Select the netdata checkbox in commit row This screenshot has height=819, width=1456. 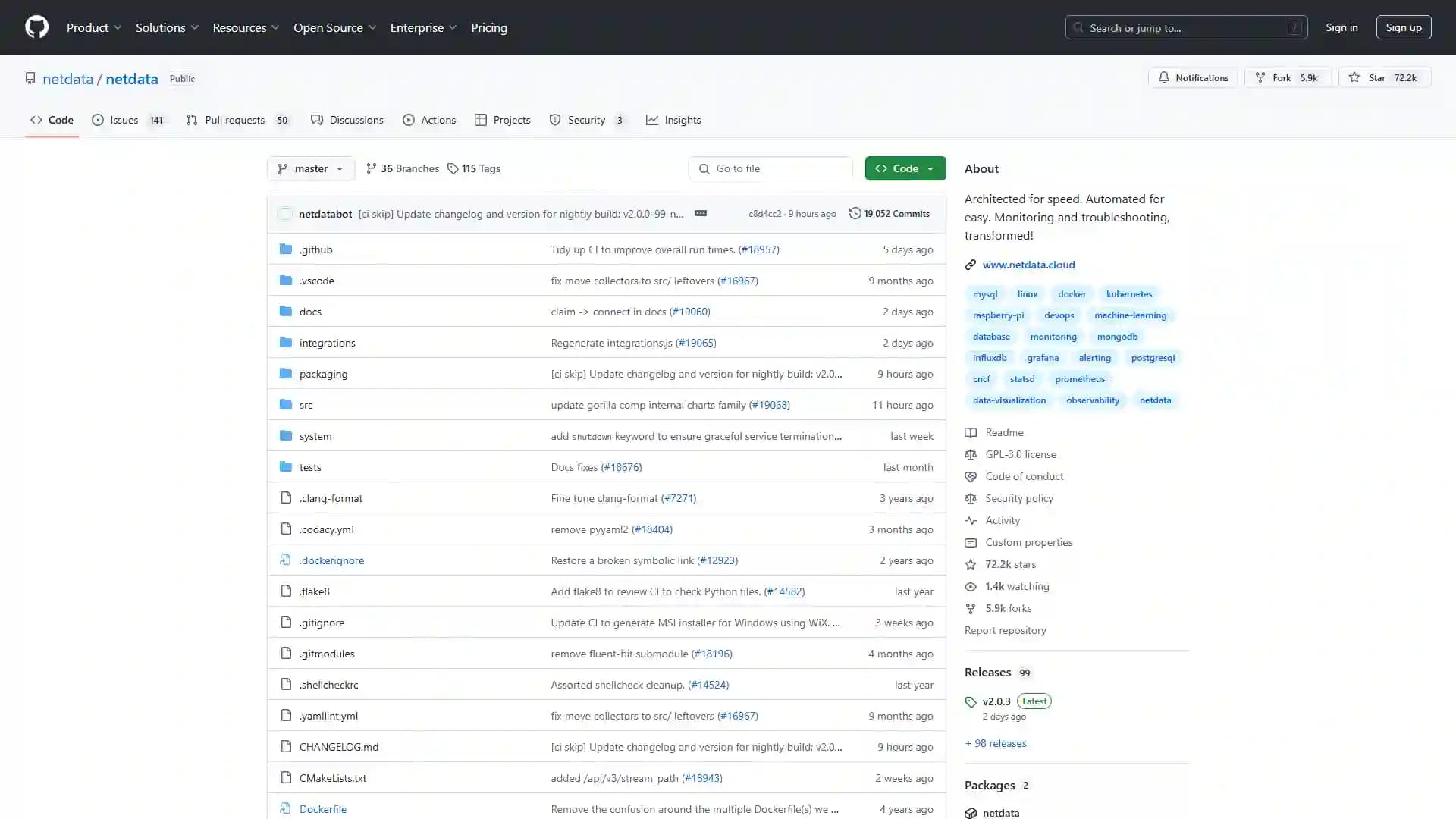tap(285, 214)
